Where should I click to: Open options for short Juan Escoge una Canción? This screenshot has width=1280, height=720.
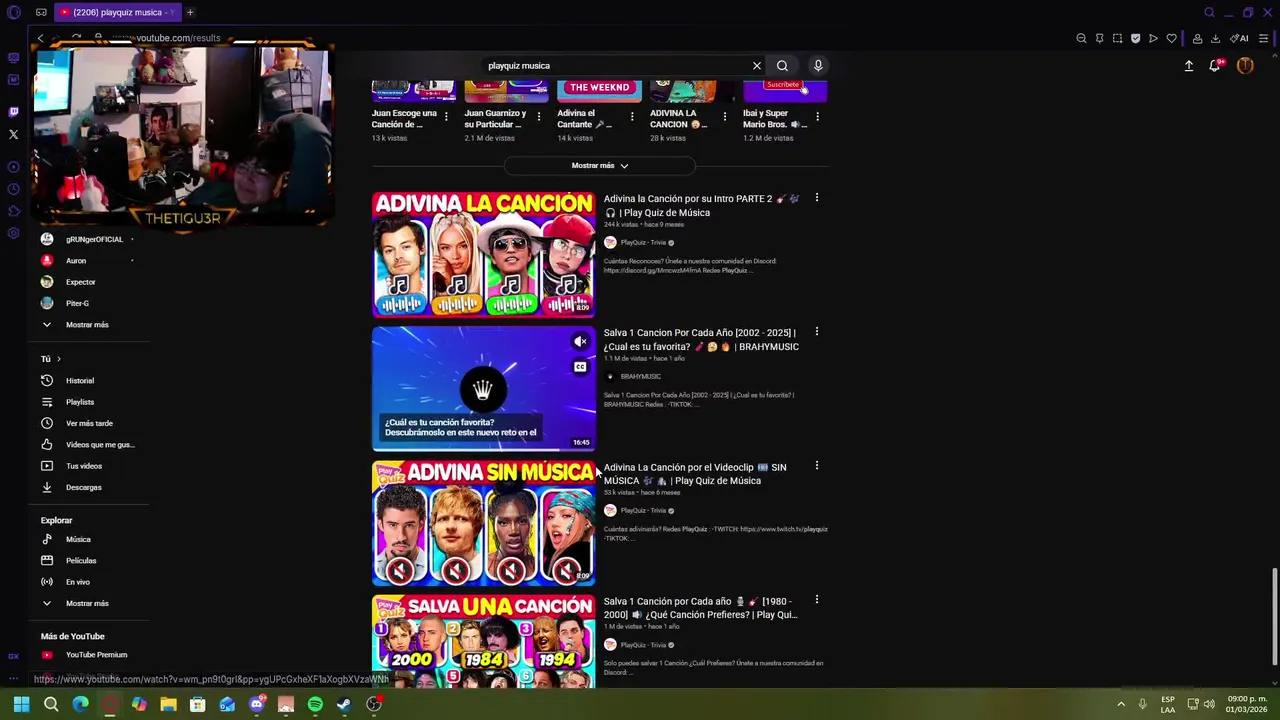coord(446,116)
